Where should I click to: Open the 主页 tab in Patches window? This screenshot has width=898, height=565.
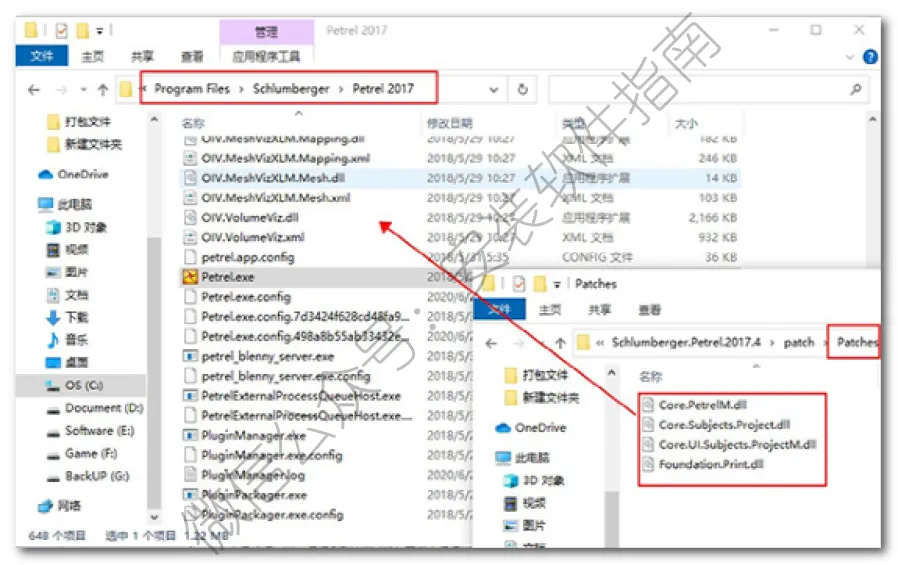(550, 310)
